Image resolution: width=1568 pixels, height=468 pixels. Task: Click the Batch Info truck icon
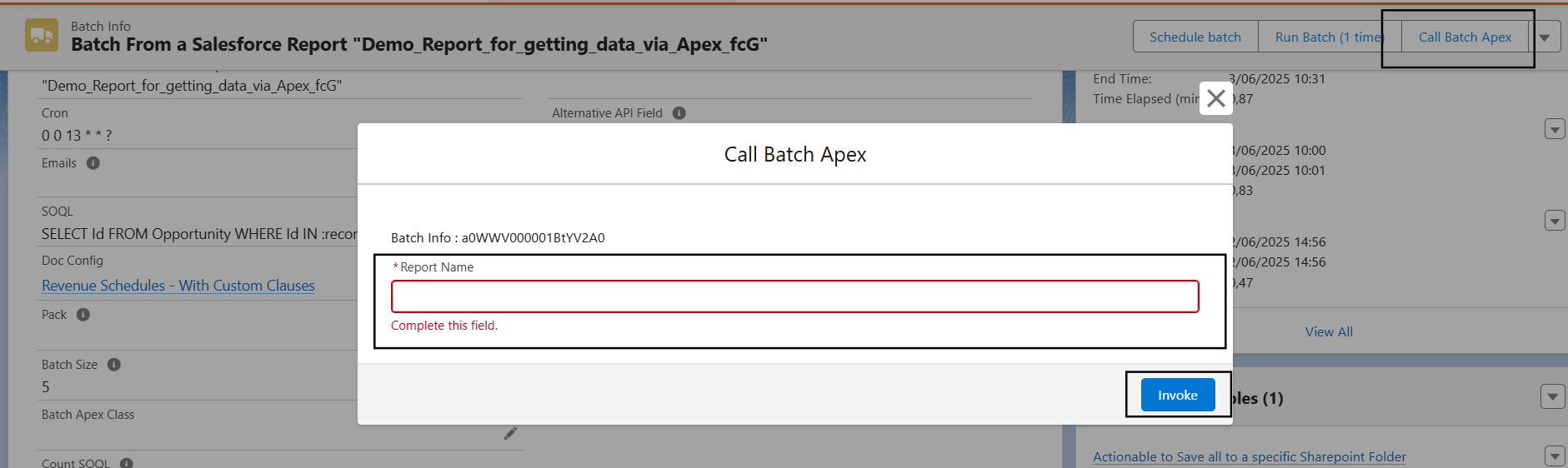pyautogui.click(x=42, y=35)
